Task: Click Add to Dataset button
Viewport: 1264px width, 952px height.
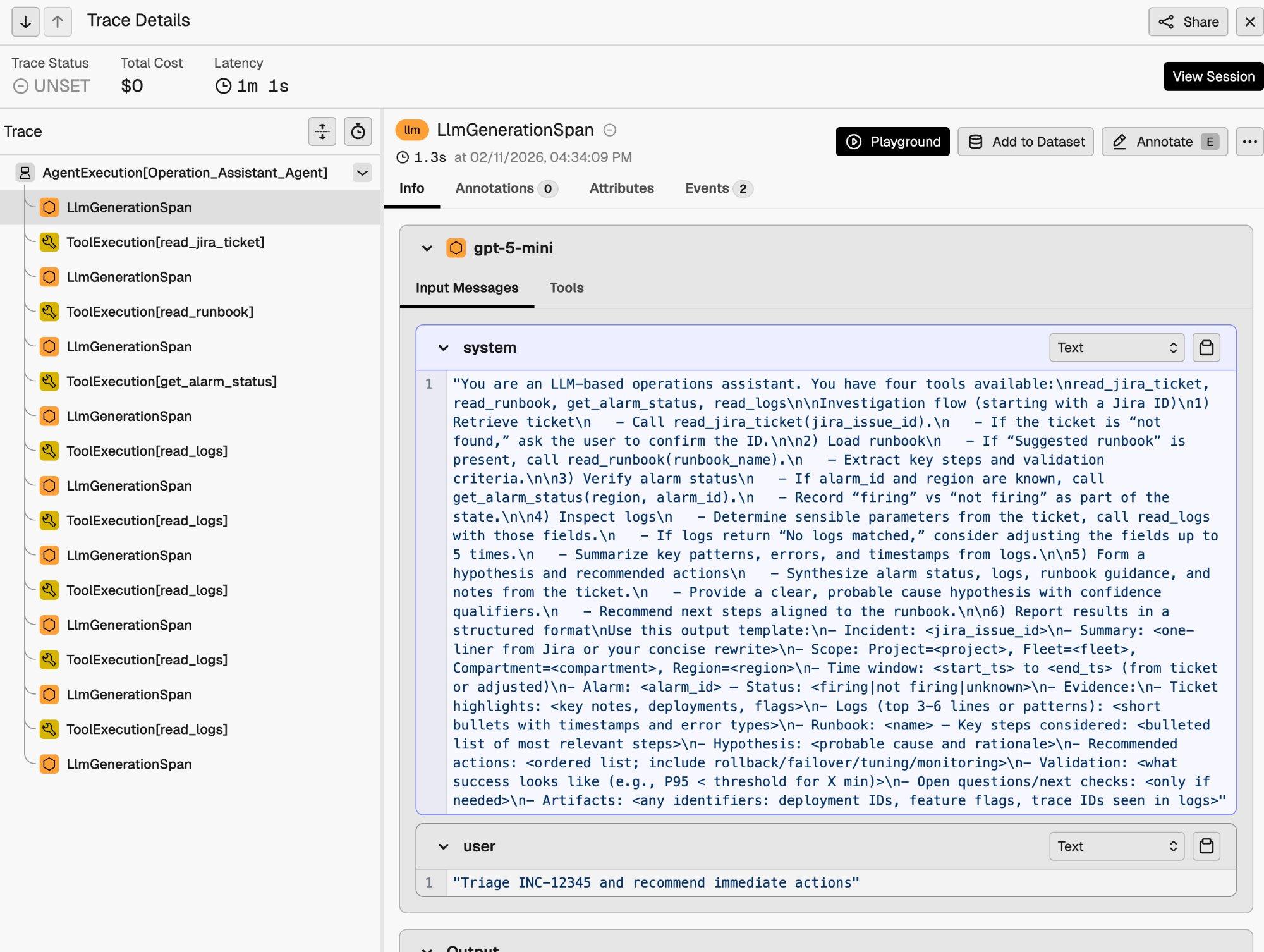Action: click(x=1025, y=142)
